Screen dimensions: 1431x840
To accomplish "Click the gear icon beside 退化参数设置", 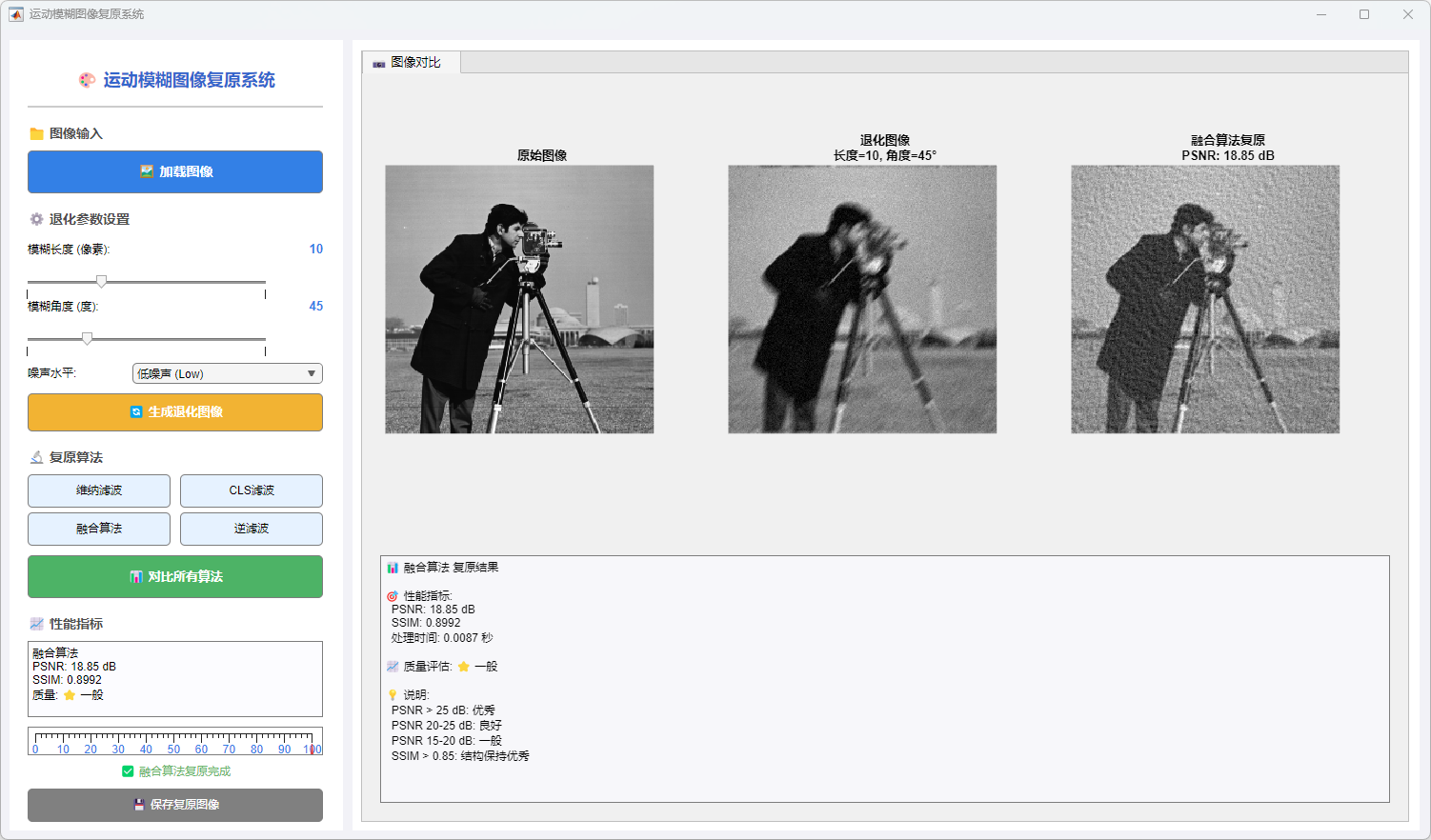I will click(36, 219).
